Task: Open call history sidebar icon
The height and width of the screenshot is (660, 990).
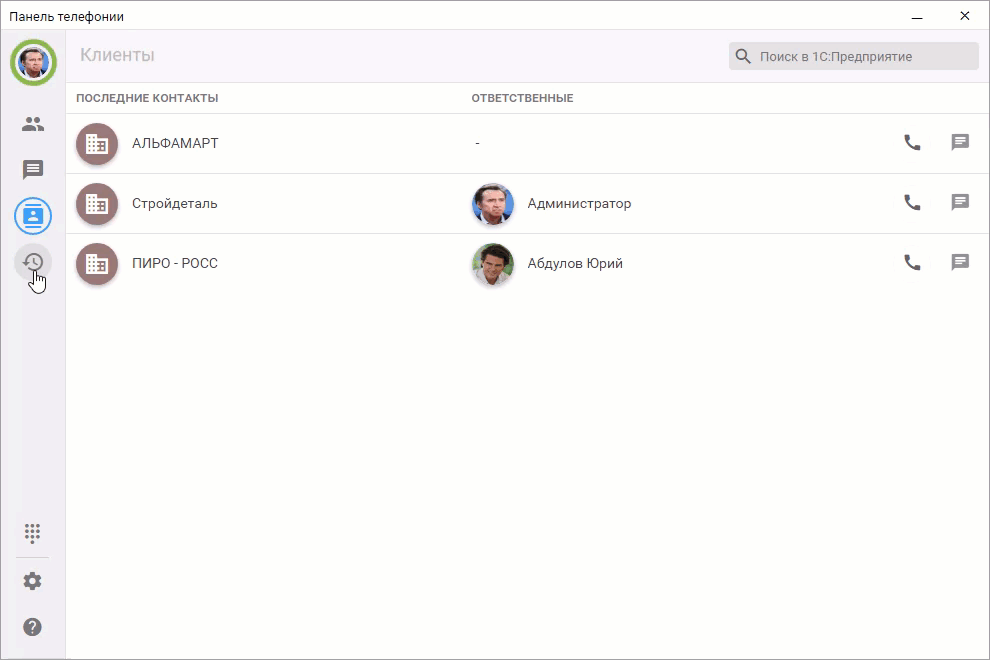Action: click(x=33, y=262)
